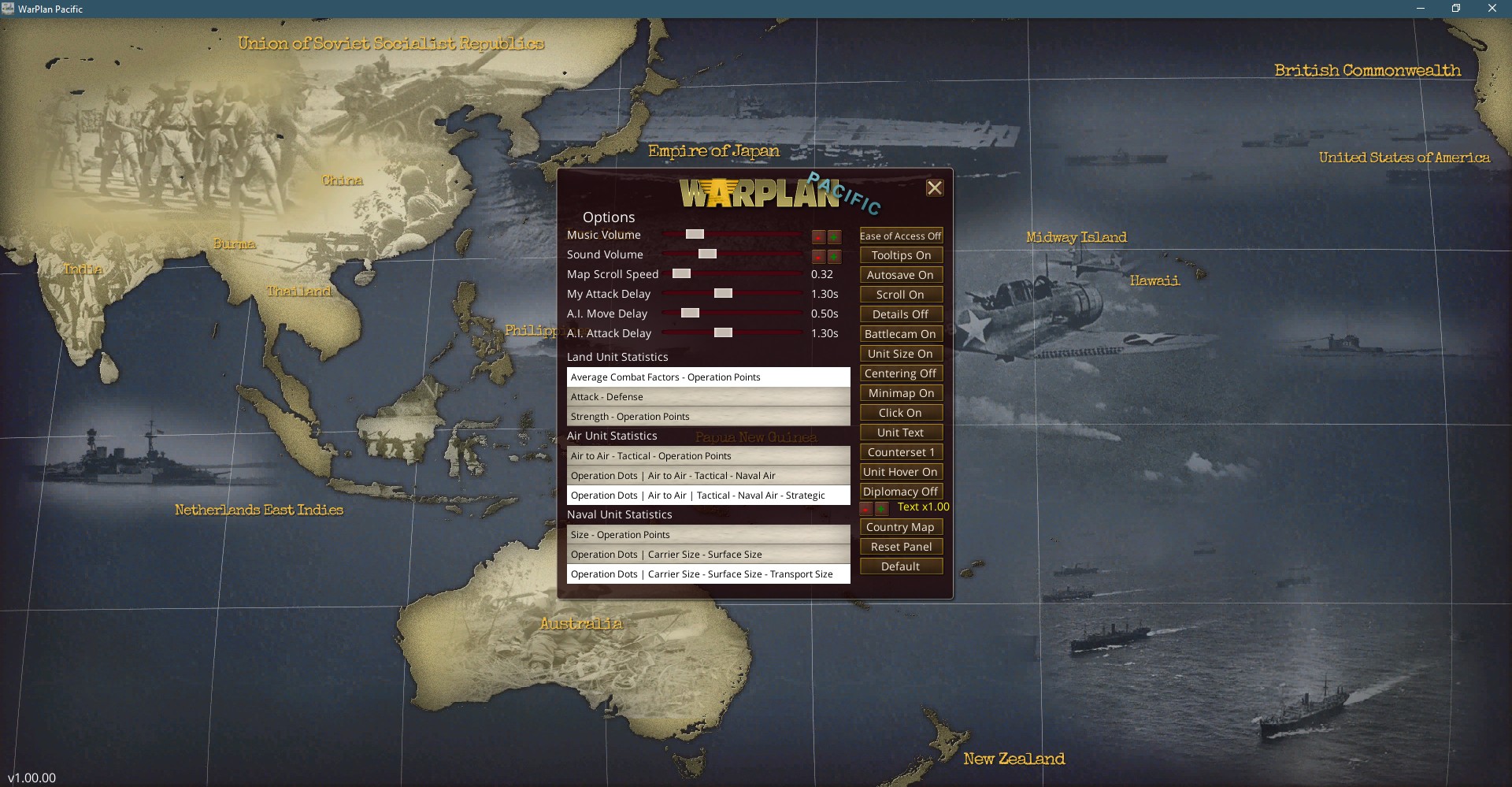Click the Unit Text button
Viewport: 1512px width, 787px height.
pyautogui.click(x=901, y=432)
